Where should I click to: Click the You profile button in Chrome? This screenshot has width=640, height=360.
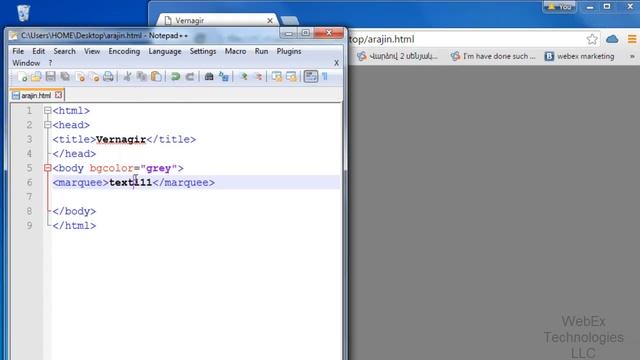pos(560,7)
